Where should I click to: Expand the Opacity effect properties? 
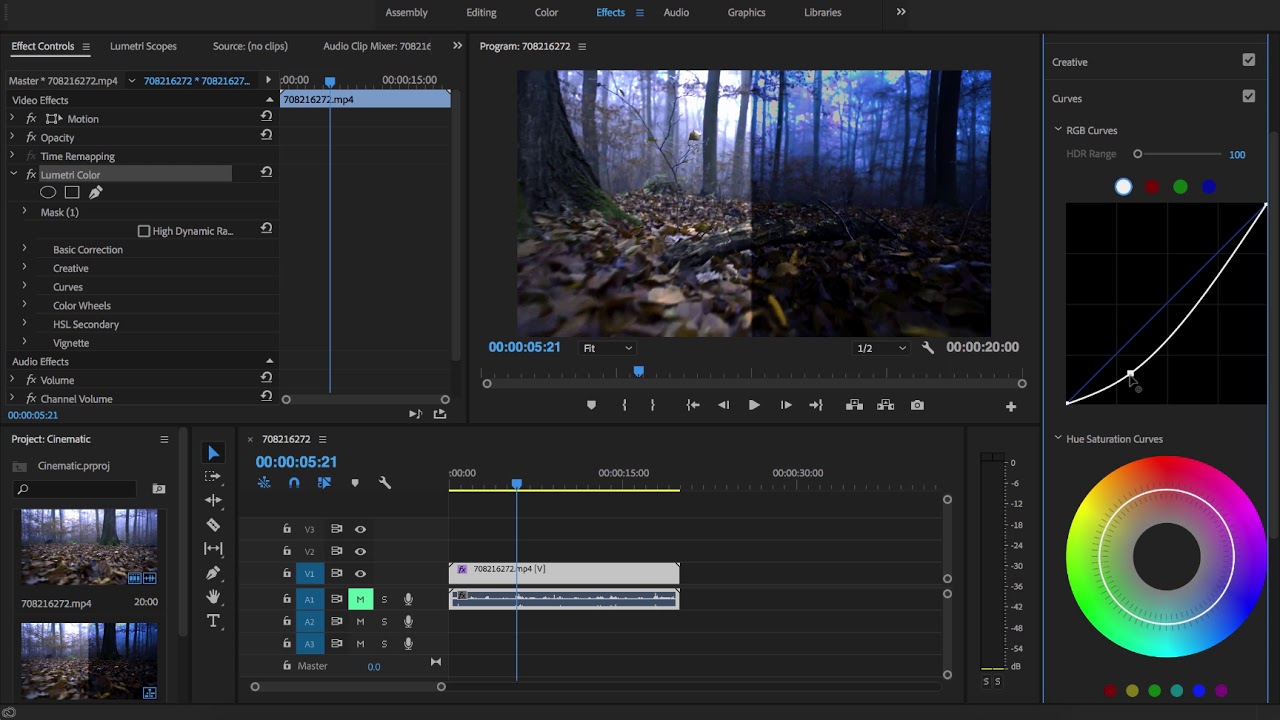click(12, 136)
